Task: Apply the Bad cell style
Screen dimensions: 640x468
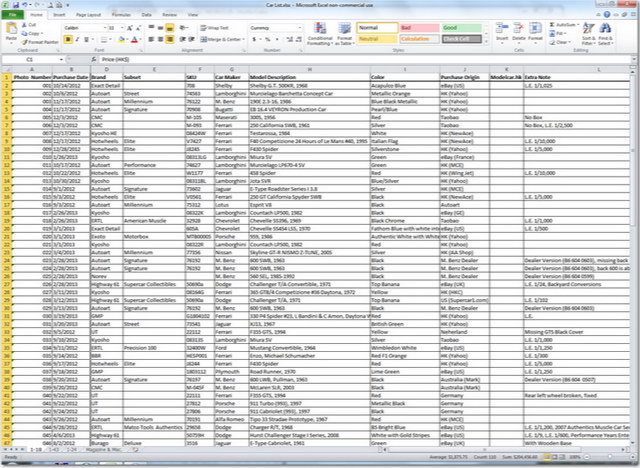Action: point(419,28)
